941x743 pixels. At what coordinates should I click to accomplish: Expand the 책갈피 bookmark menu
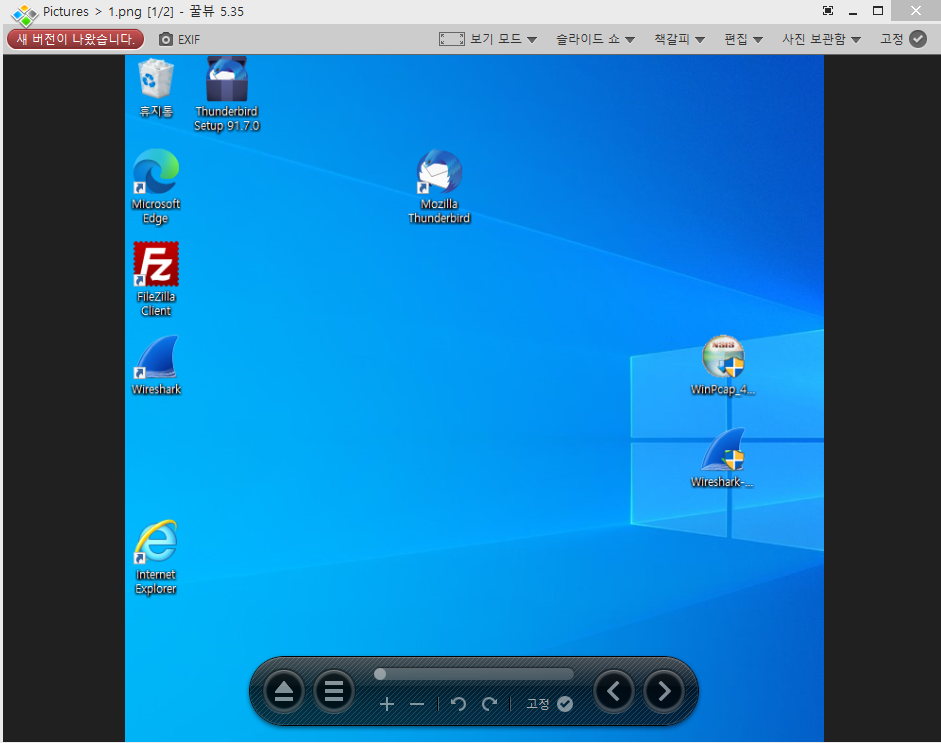tap(679, 39)
